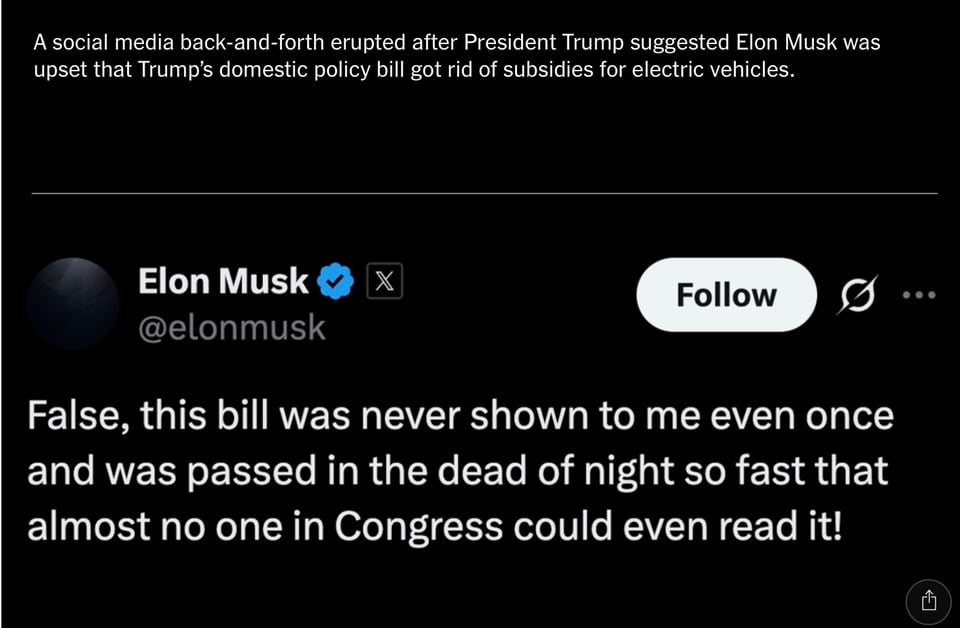Open the three-dot more options menu
This screenshot has width=960, height=628.
[918, 295]
